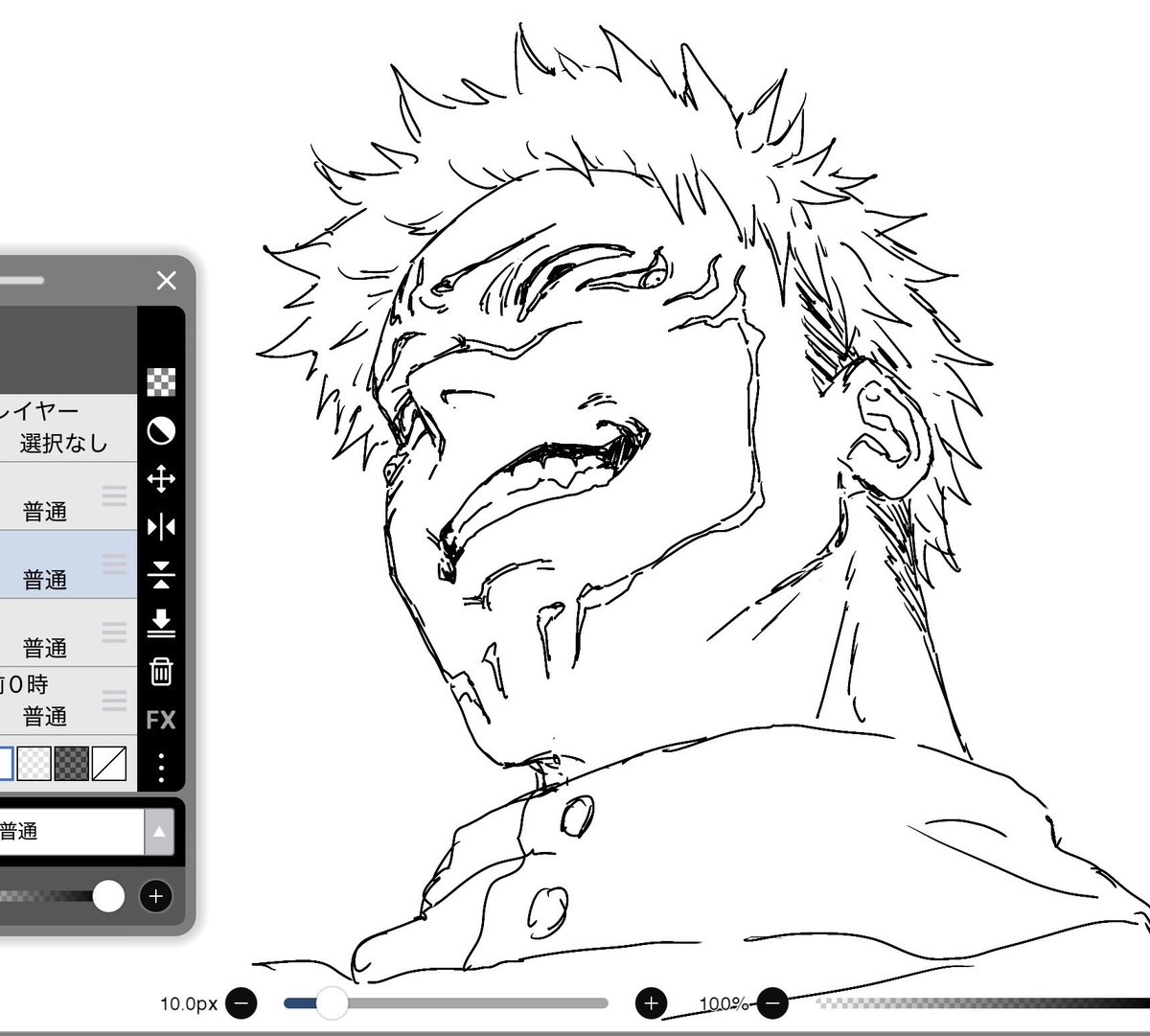Image resolution: width=1150 pixels, height=1036 pixels.
Task: Delete the layer with the trash icon
Action: click(161, 671)
